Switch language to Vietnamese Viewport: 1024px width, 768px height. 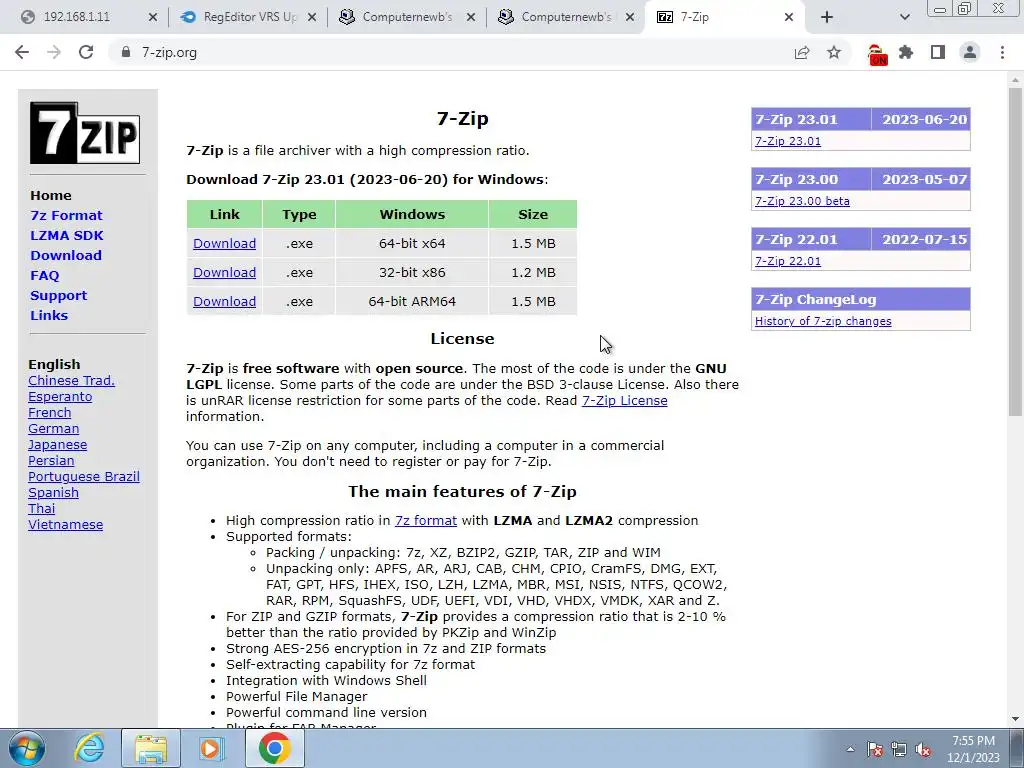65,525
